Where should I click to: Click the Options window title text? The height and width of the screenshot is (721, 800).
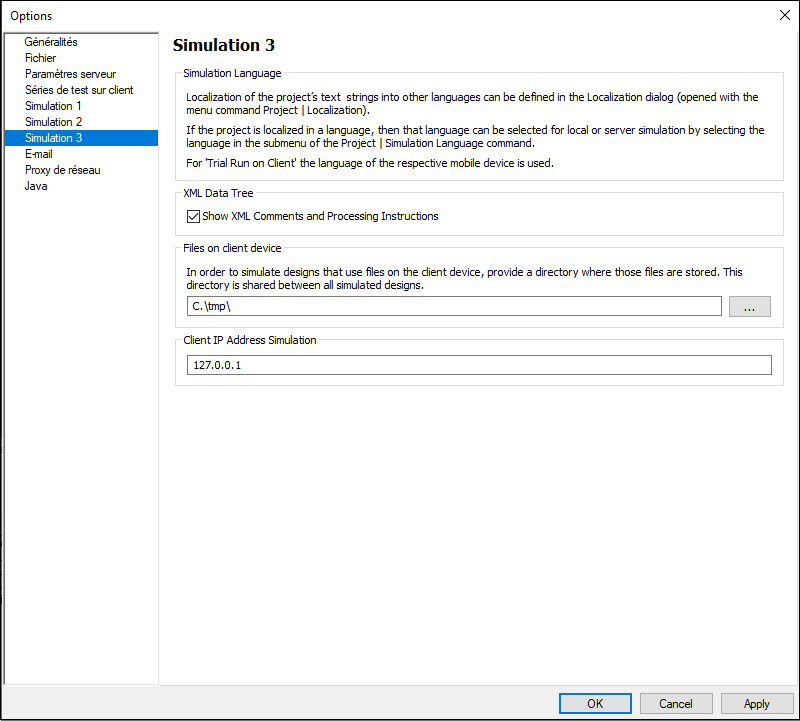pos(31,16)
